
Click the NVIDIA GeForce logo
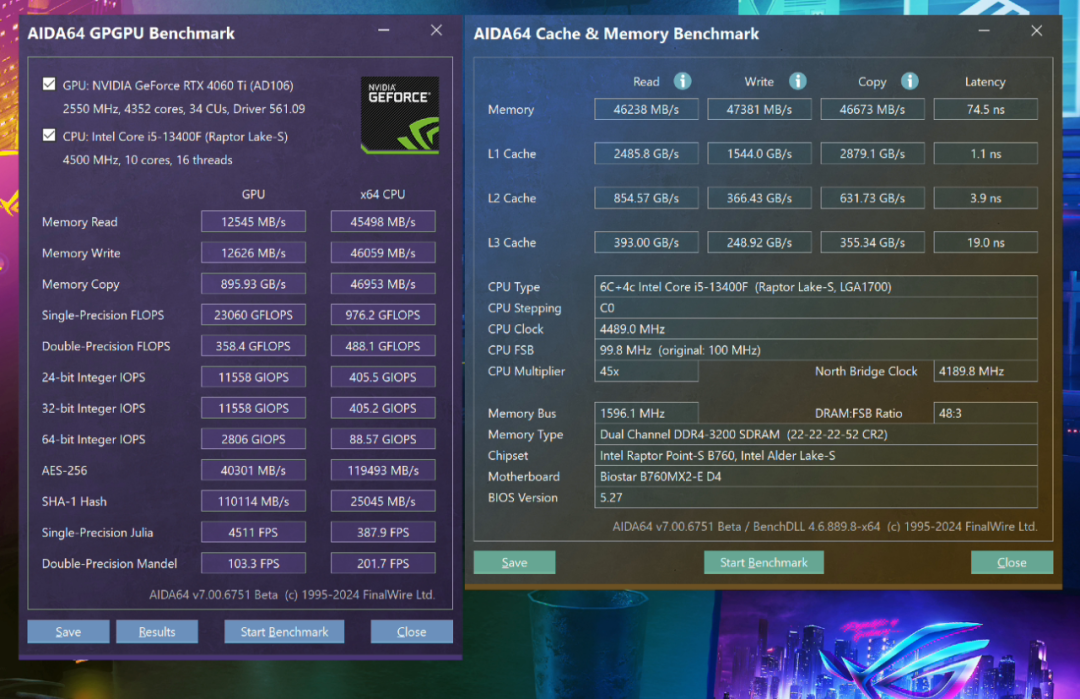click(x=399, y=115)
